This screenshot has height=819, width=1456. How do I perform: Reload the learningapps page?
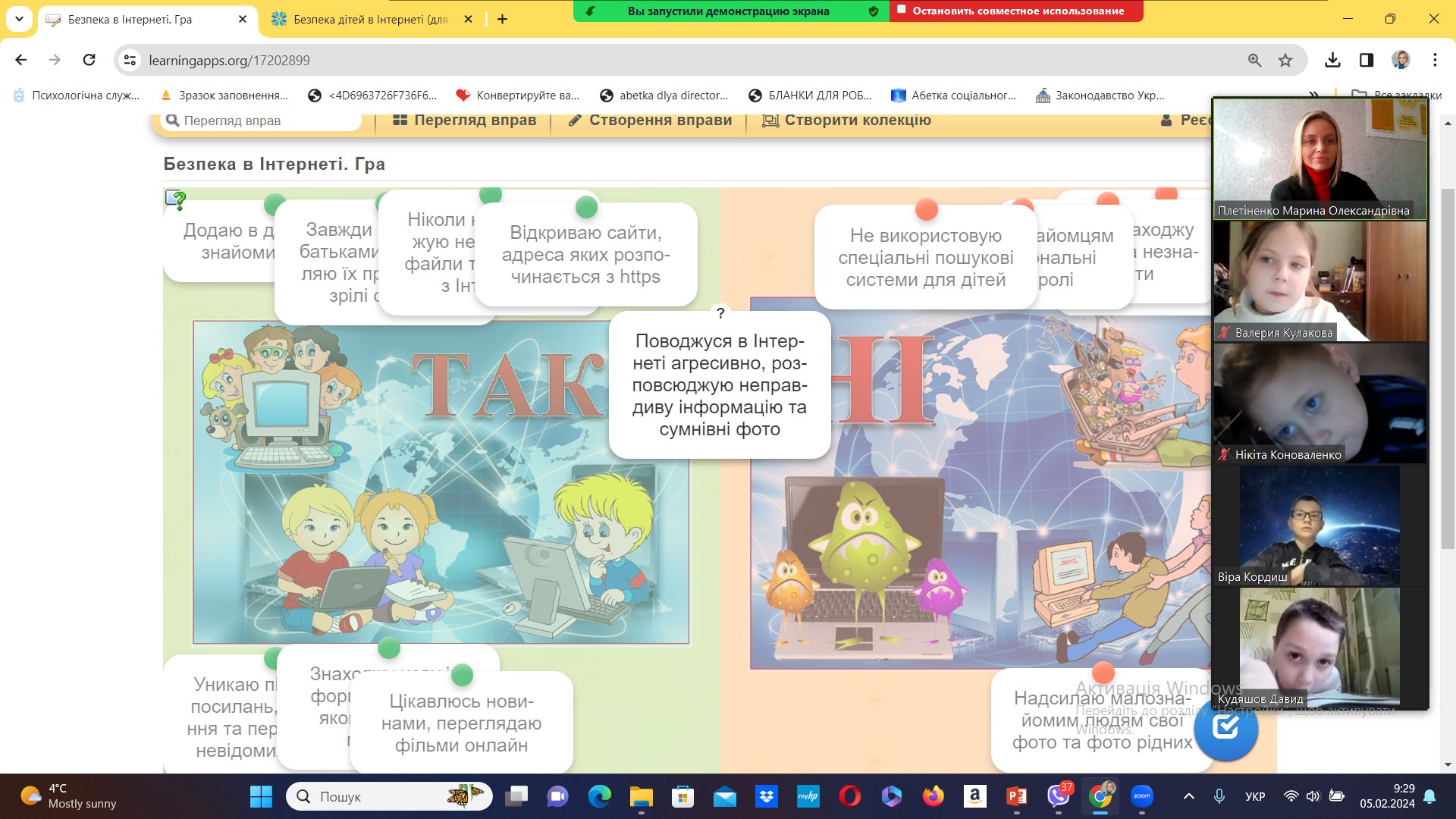[89, 60]
